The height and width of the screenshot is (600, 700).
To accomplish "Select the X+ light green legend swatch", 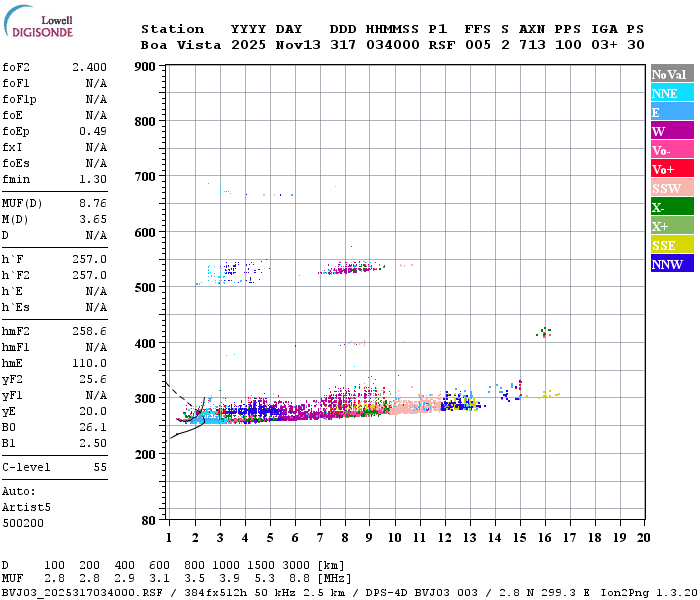I will point(672,226).
